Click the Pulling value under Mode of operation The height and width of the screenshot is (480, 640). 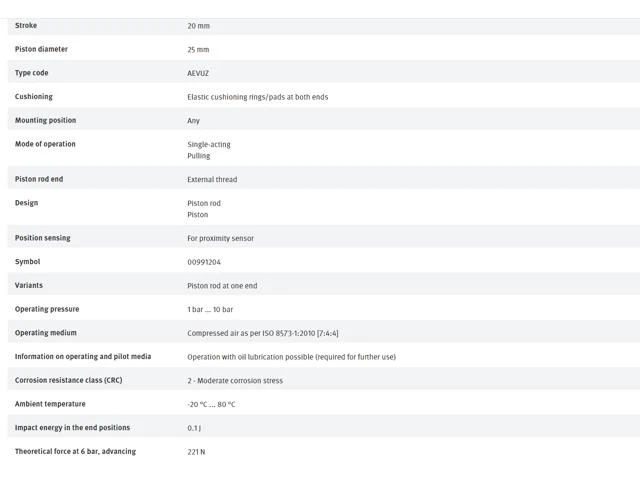[x=198, y=156]
